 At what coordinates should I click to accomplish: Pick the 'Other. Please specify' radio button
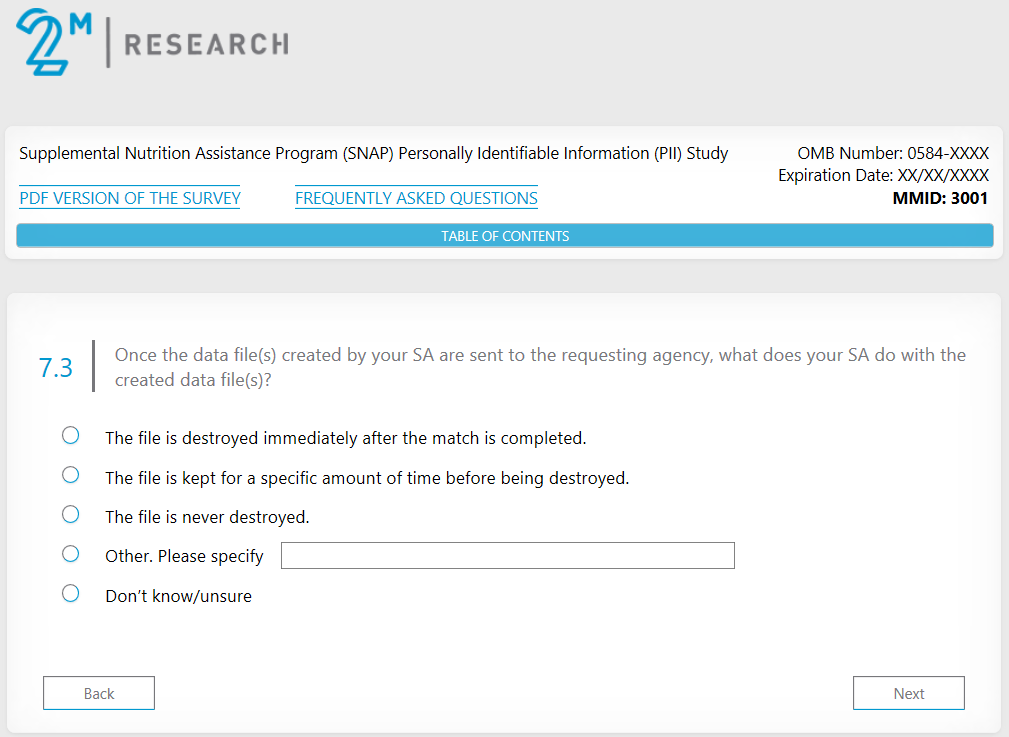[x=71, y=554]
